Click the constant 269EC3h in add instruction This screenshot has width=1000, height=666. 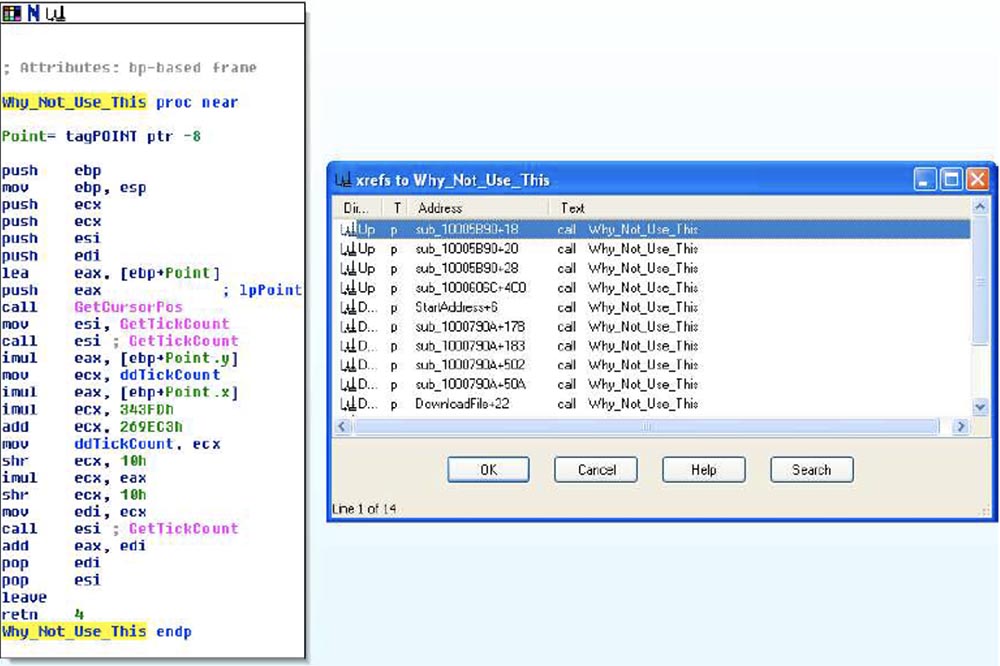[151, 427]
